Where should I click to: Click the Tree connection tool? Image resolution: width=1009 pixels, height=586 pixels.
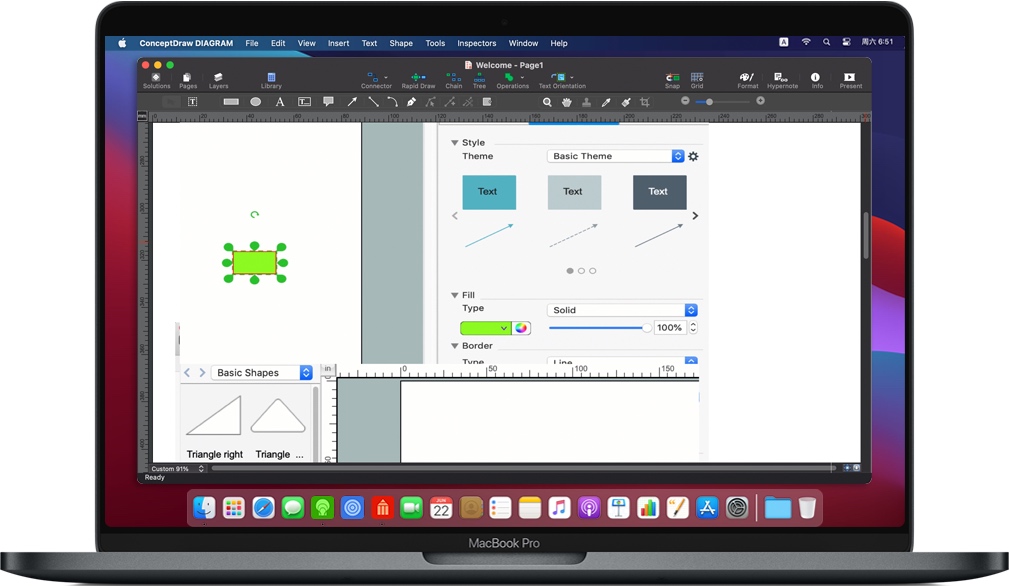click(x=479, y=78)
